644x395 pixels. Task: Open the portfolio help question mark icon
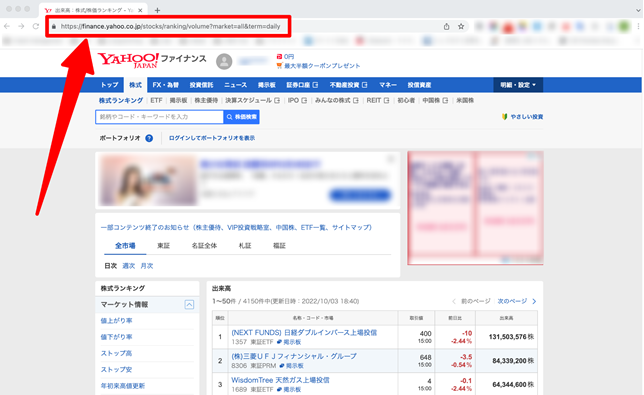point(149,138)
